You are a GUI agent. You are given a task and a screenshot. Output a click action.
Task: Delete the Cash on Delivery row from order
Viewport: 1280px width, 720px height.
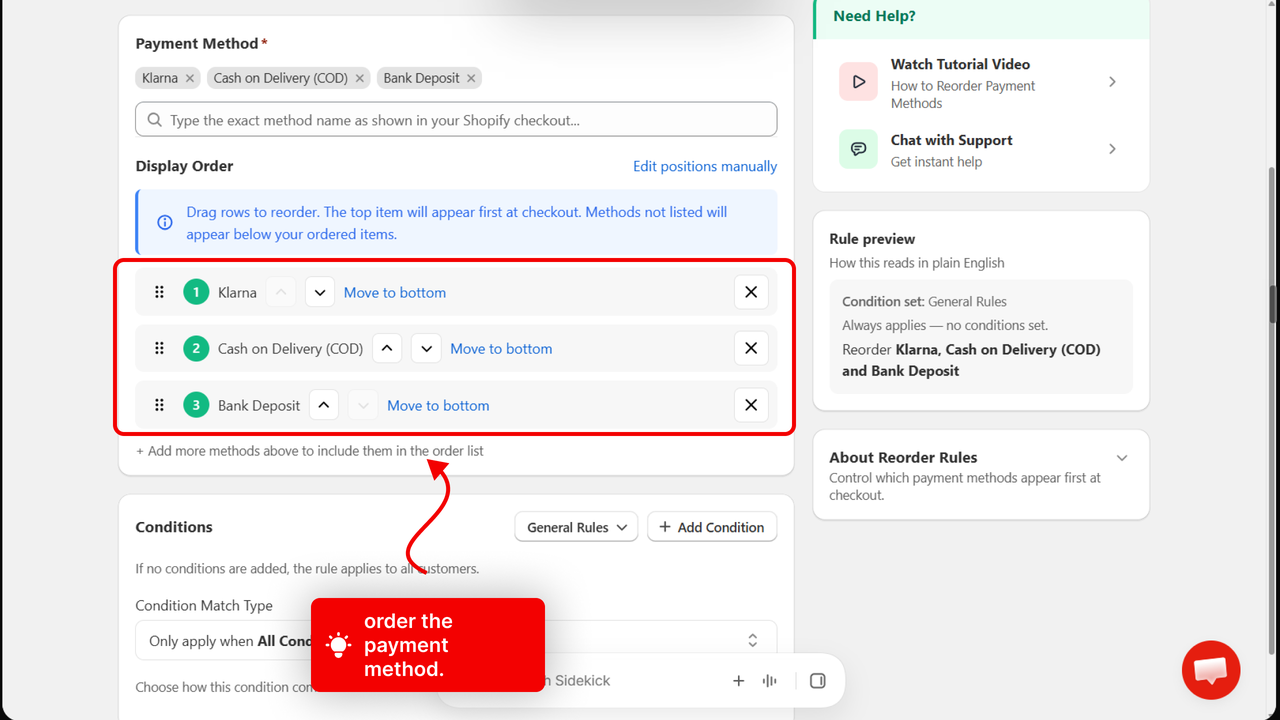pyautogui.click(x=751, y=348)
